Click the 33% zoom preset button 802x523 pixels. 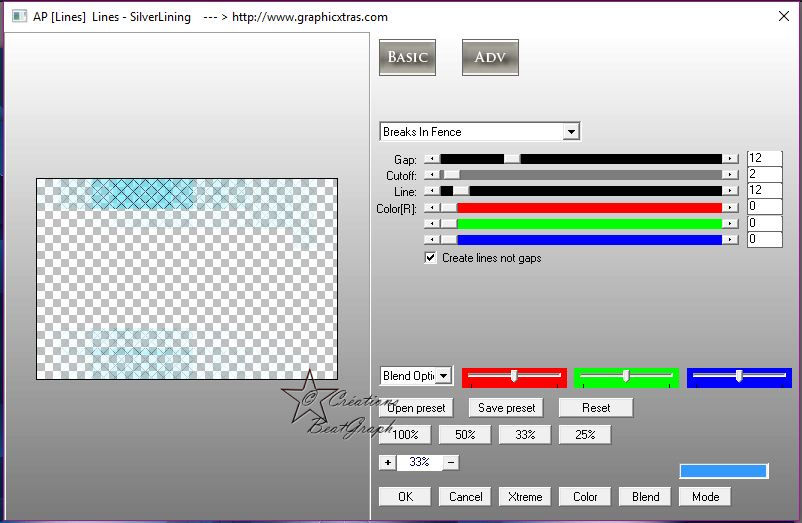point(525,435)
